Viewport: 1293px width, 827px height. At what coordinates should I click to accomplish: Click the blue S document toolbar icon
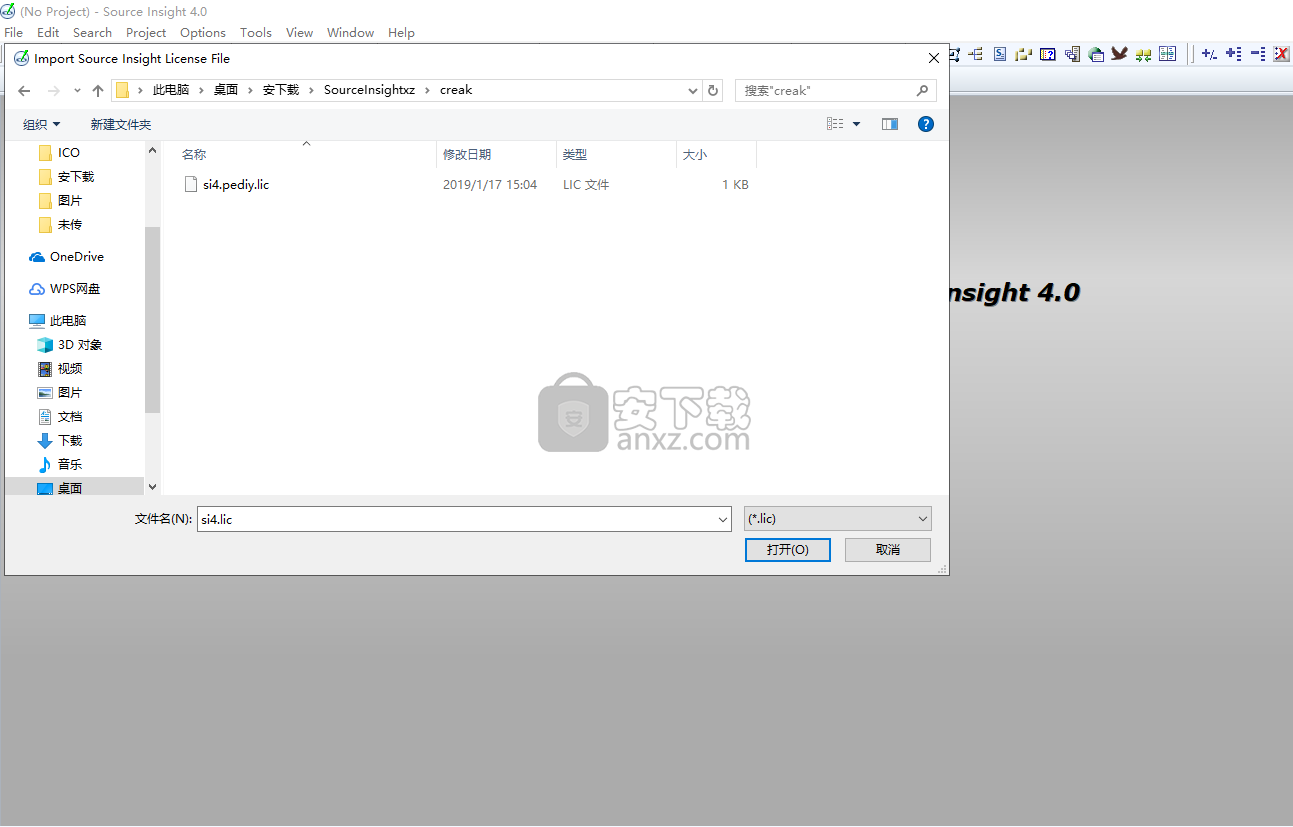click(x=999, y=54)
